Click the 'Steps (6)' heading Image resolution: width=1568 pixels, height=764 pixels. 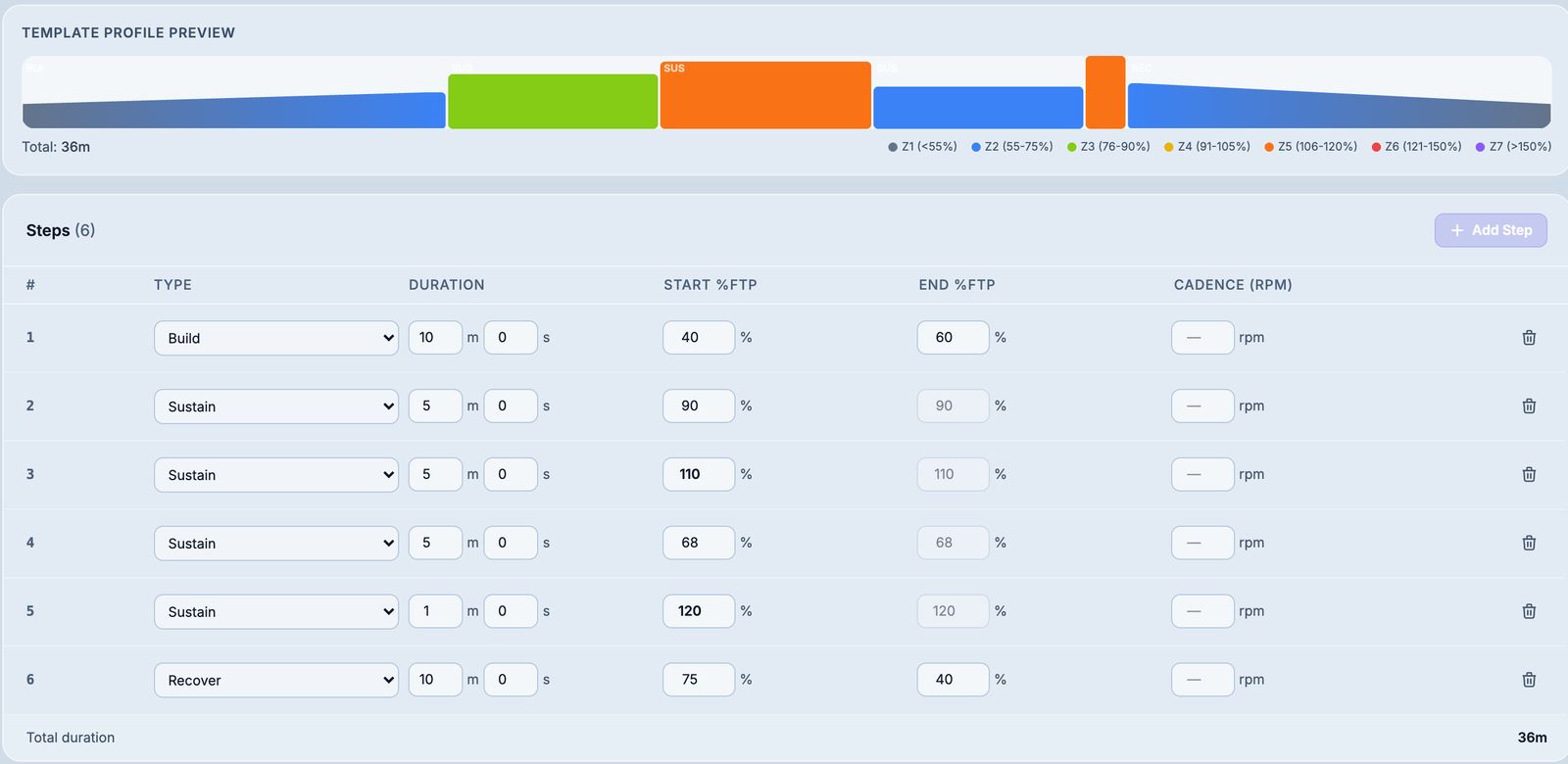61,230
